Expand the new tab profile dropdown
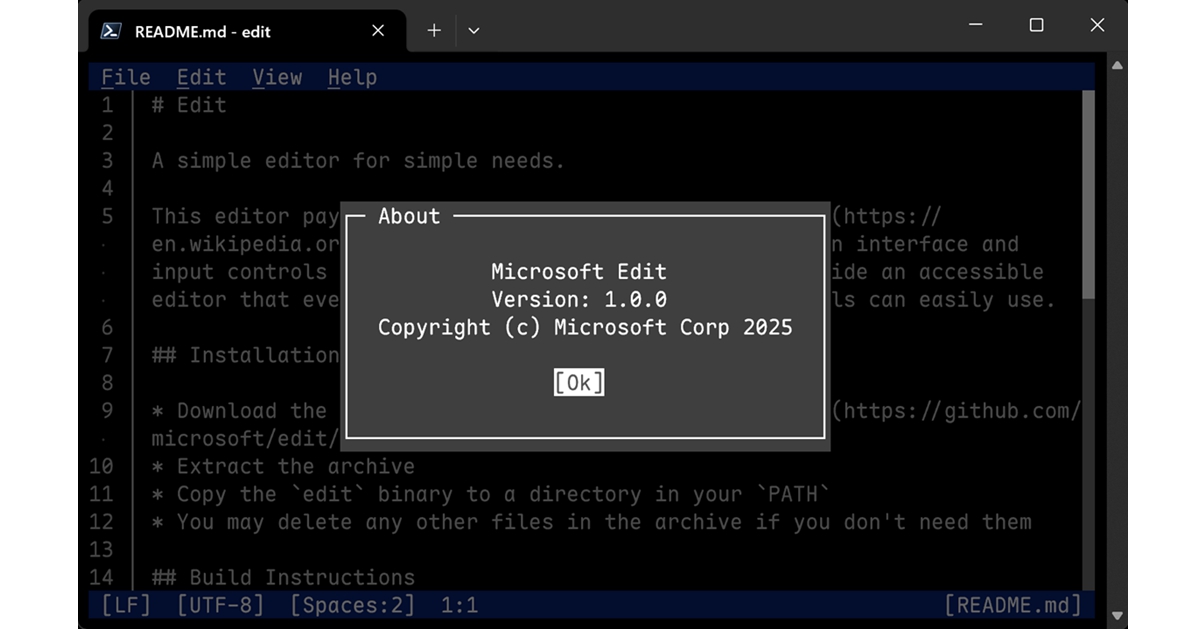The height and width of the screenshot is (630, 1200). (474, 31)
